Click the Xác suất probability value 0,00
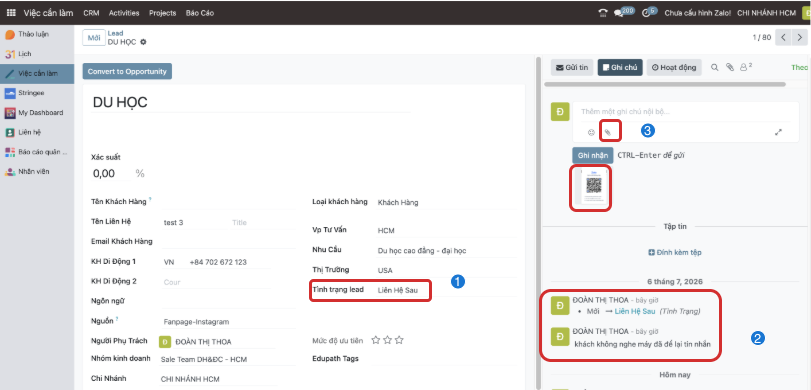 111,173
